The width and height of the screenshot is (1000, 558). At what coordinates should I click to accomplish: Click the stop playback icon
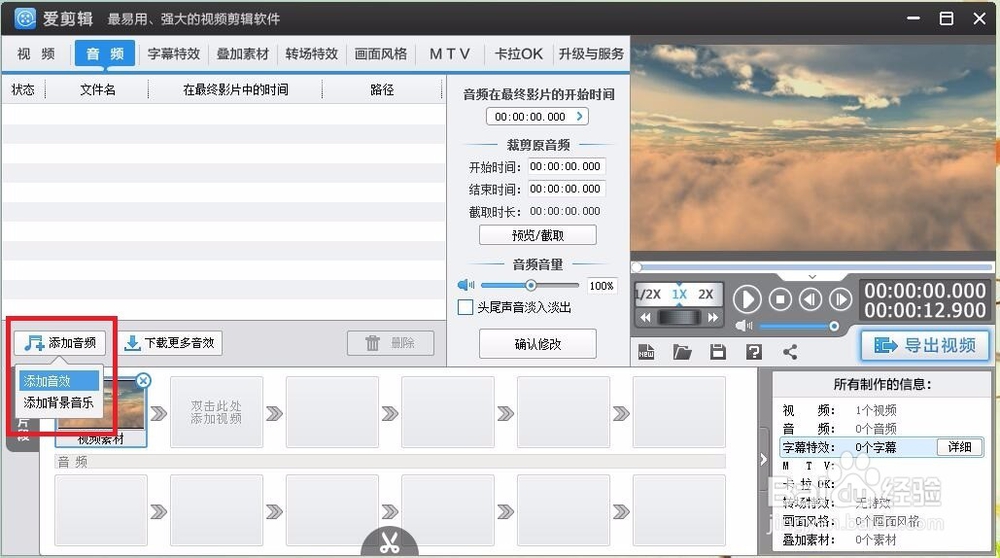tap(780, 299)
